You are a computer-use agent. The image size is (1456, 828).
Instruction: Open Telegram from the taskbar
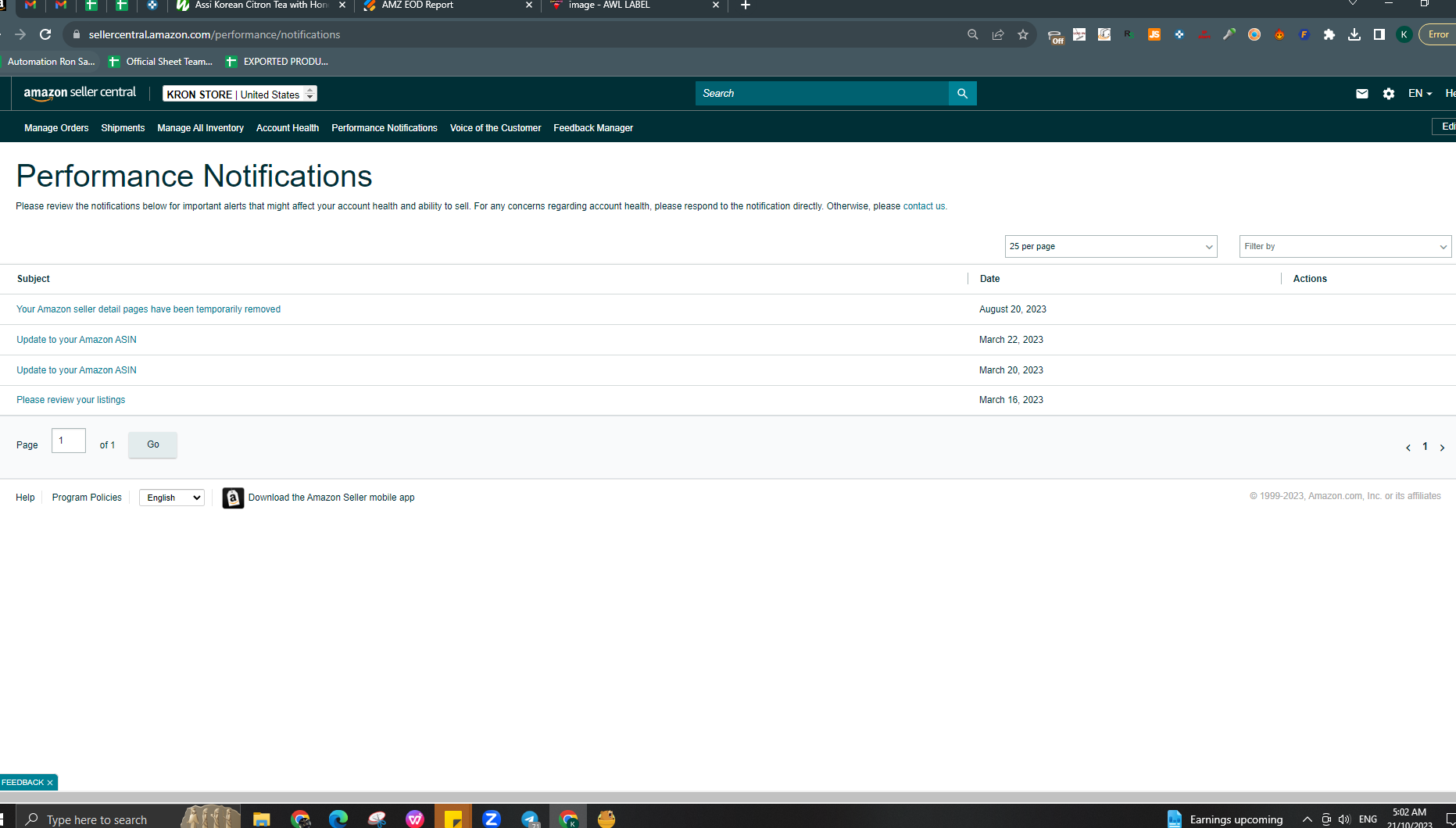tap(531, 819)
